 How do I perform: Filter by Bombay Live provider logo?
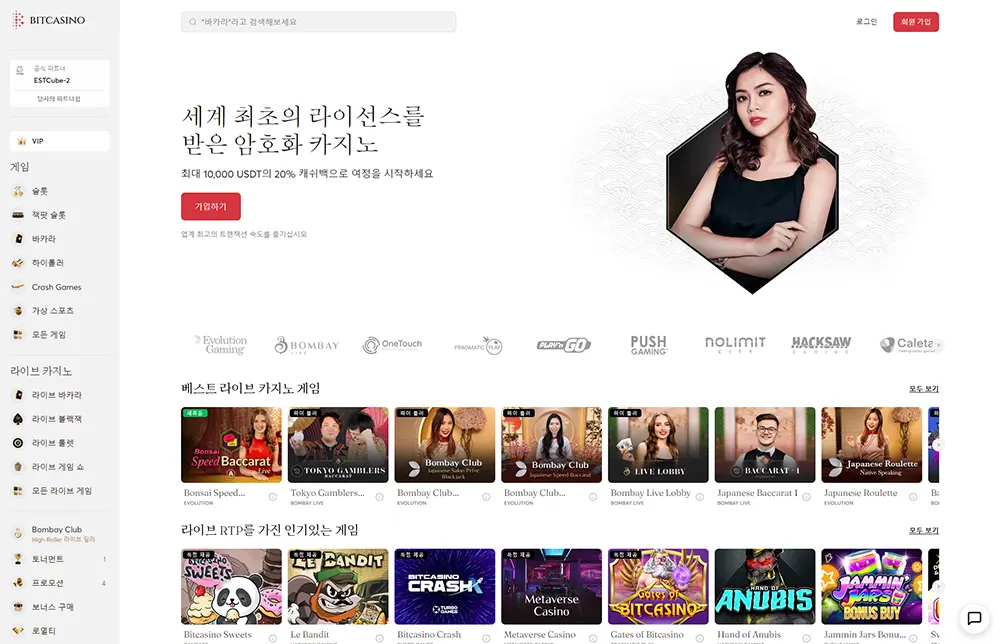pyautogui.click(x=307, y=345)
